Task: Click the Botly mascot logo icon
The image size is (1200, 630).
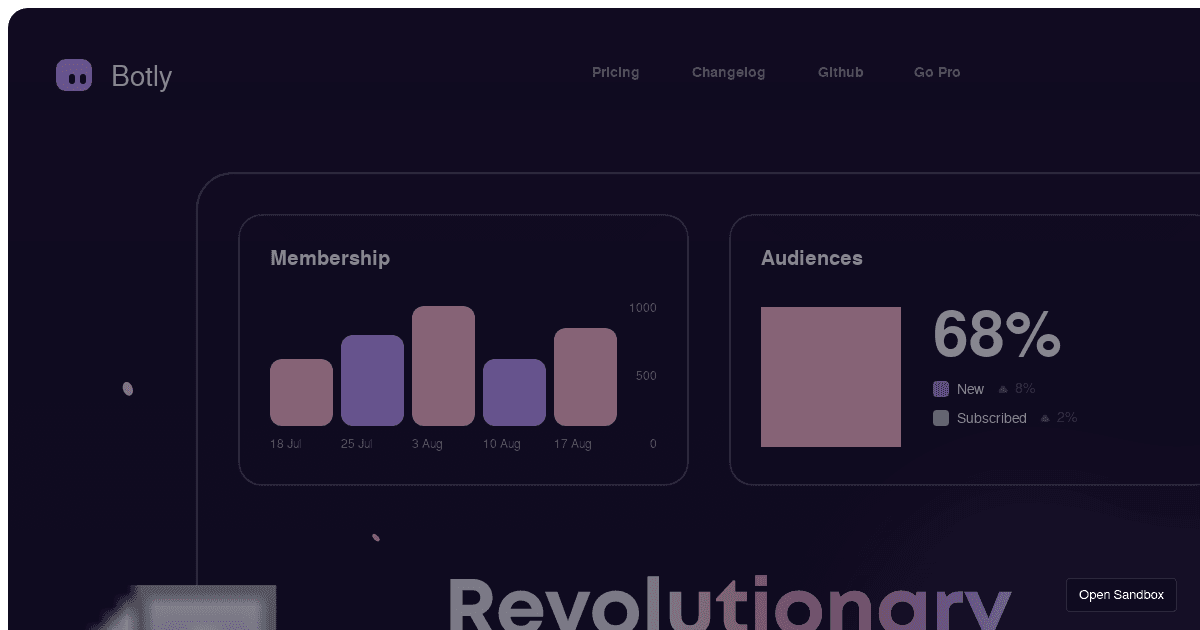Action: [73, 74]
